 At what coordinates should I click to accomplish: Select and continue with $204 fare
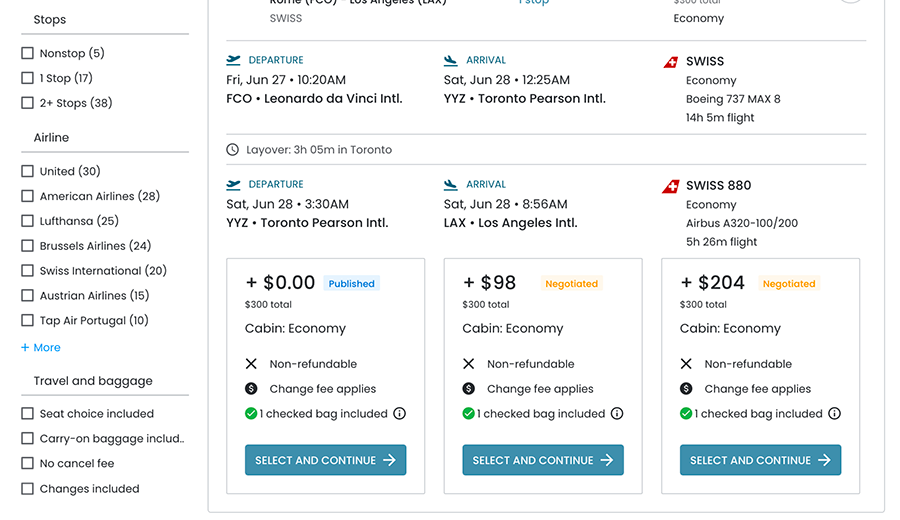click(760, 460)
